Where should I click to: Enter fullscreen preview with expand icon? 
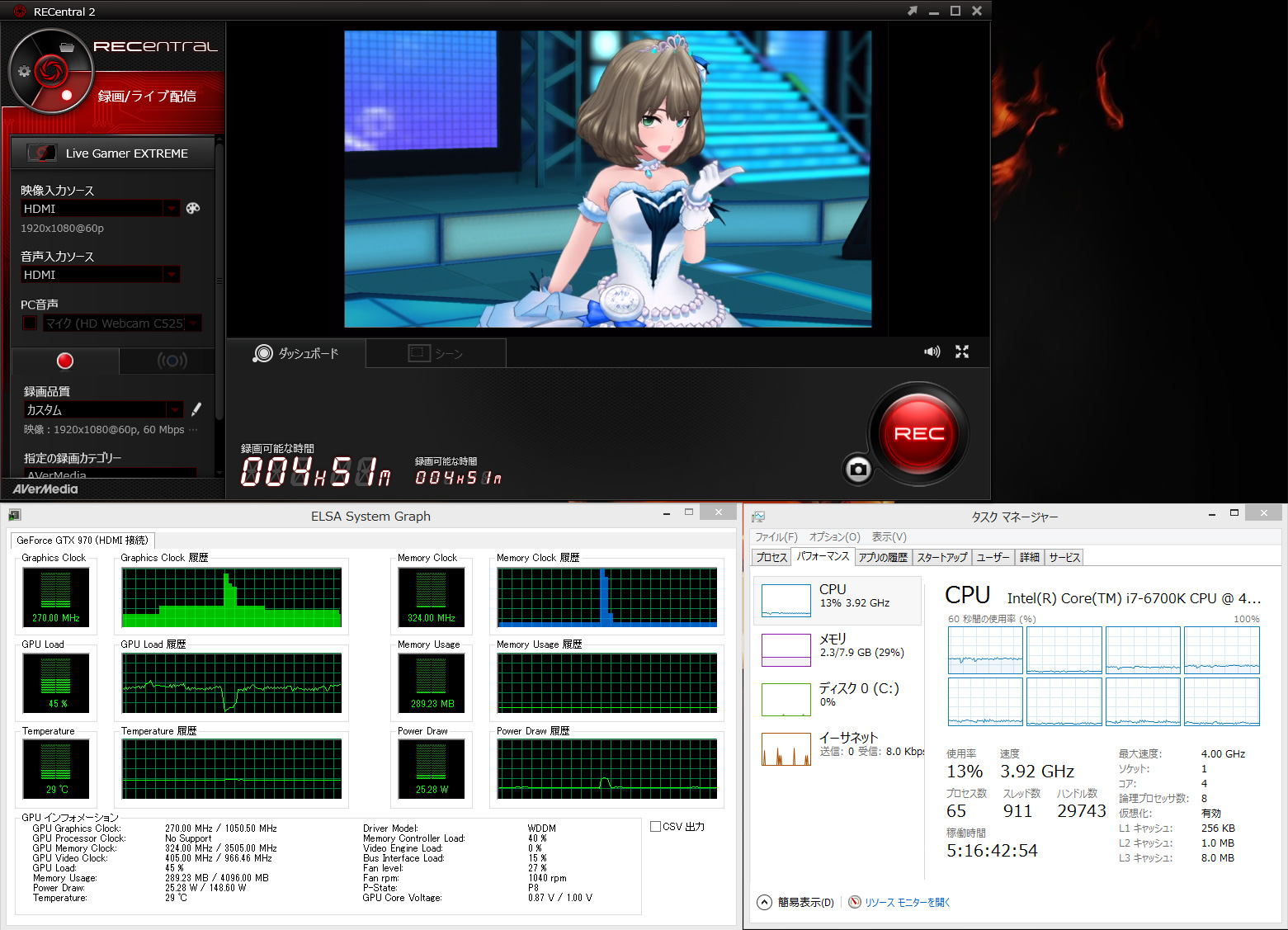click(962, 352)
